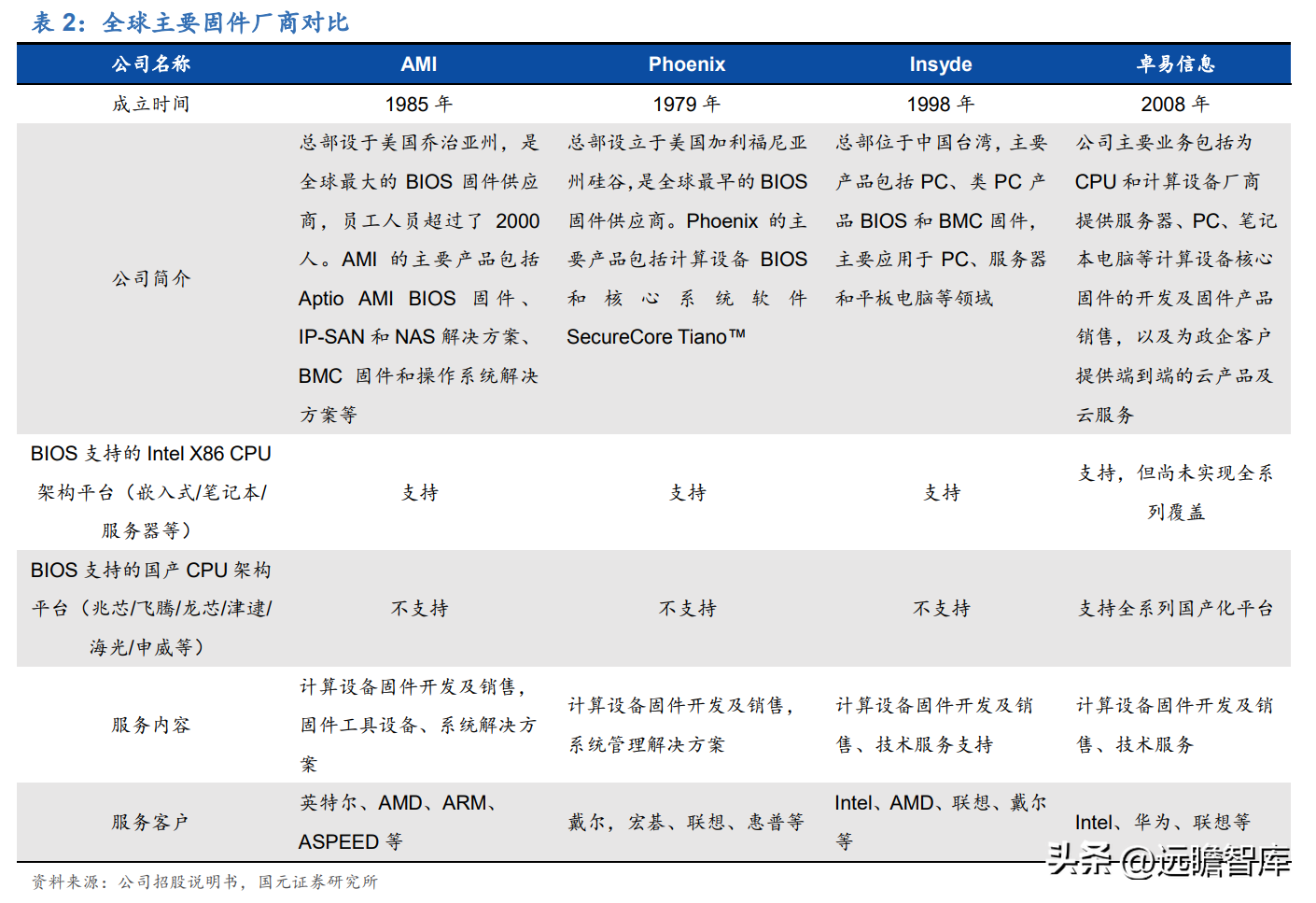Click the SecureCore Tiano™ product name
This screenshot has width=1316, height=903.
[x=656, y=337]
